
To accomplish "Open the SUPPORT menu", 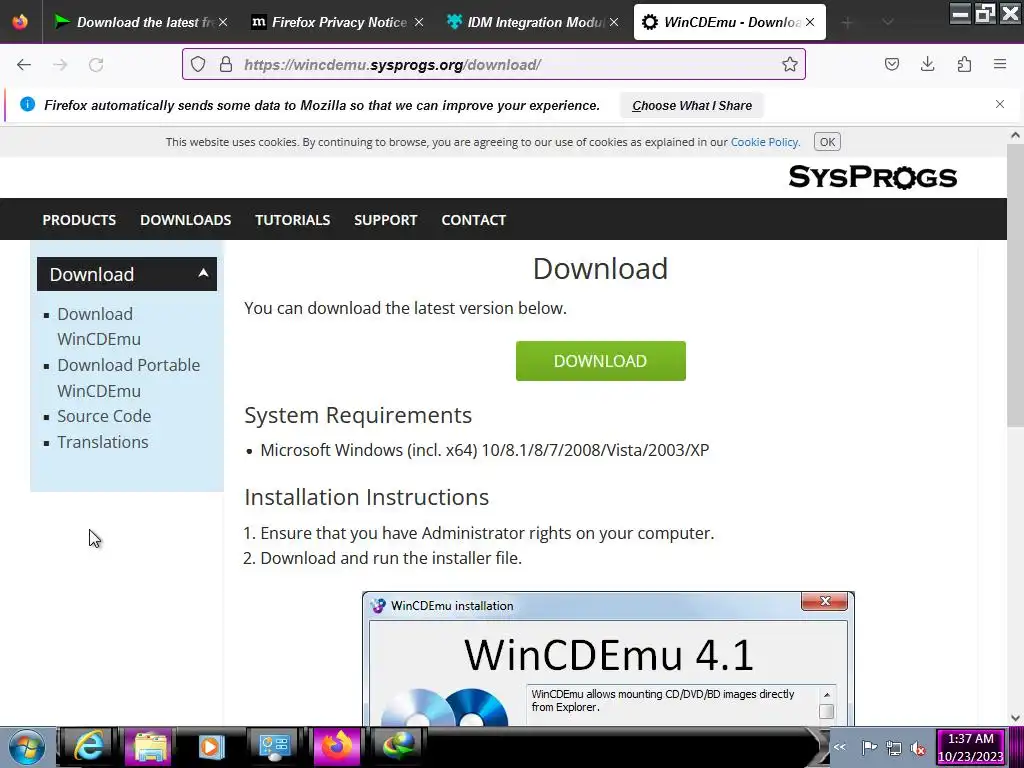I will tap(385, 220).
